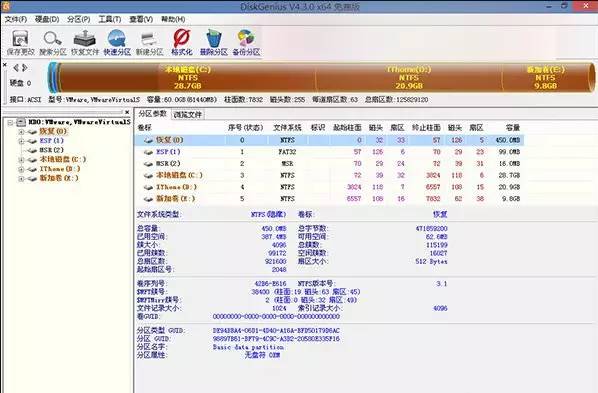
Task: Click the 新建分区 new partition icon
Action: pos(149,42)
